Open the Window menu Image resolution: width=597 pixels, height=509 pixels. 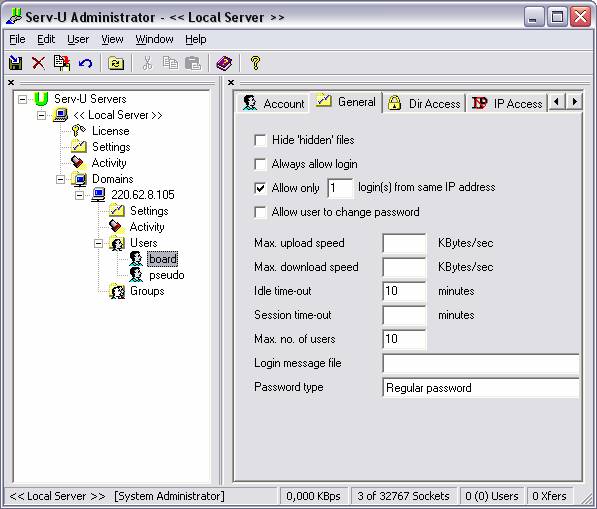[x=155, y=39]
